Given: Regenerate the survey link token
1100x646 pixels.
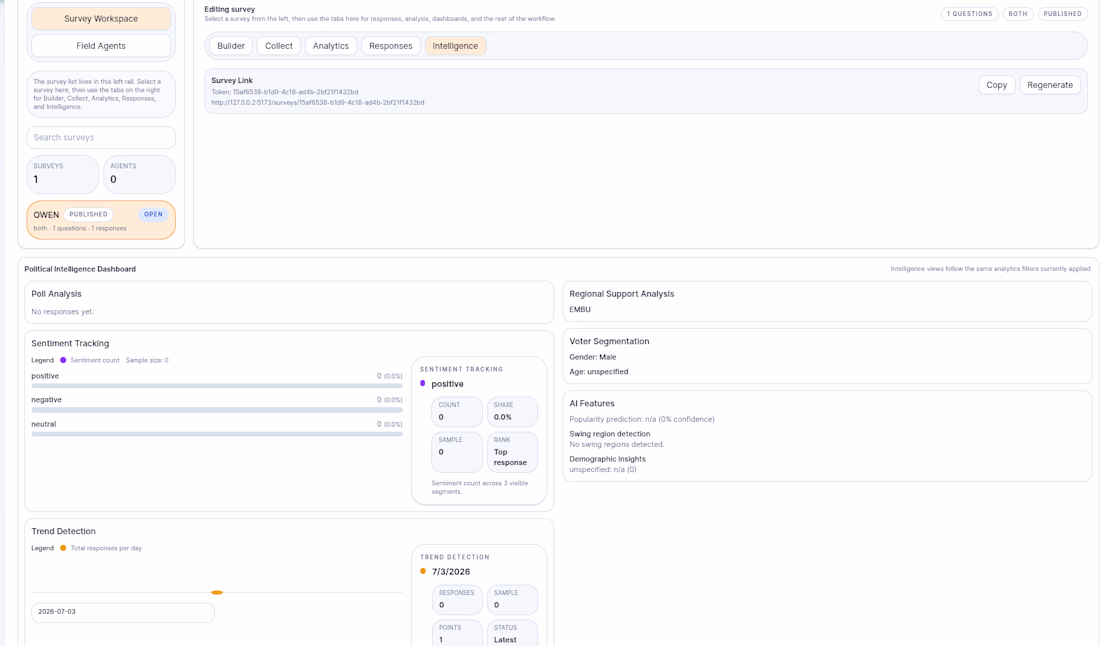Looking at the screenshot, I should (1049, 85).
